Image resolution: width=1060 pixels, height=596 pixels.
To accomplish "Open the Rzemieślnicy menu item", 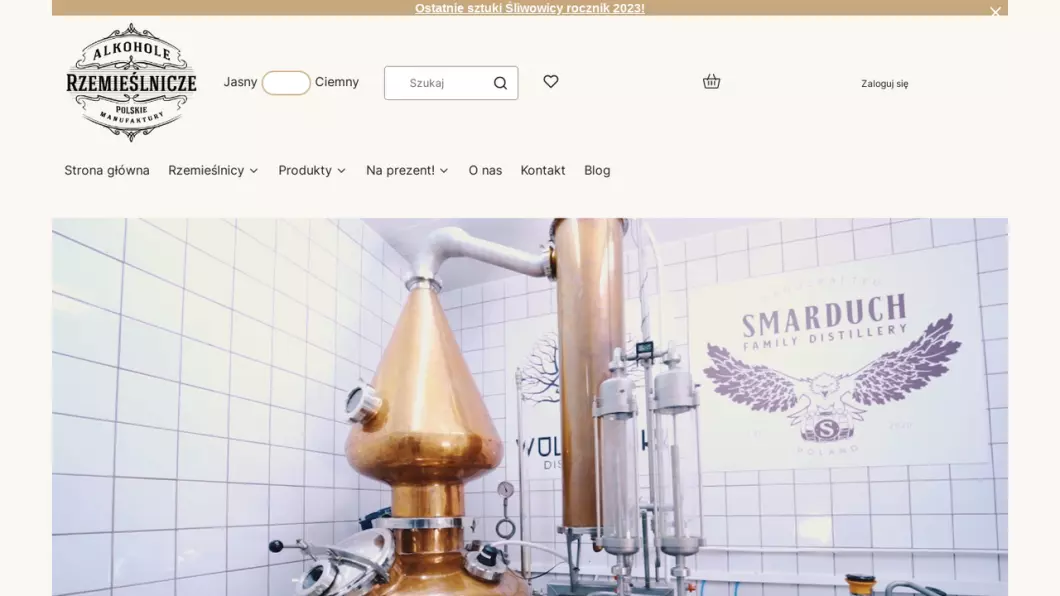I will pos(206,170).
